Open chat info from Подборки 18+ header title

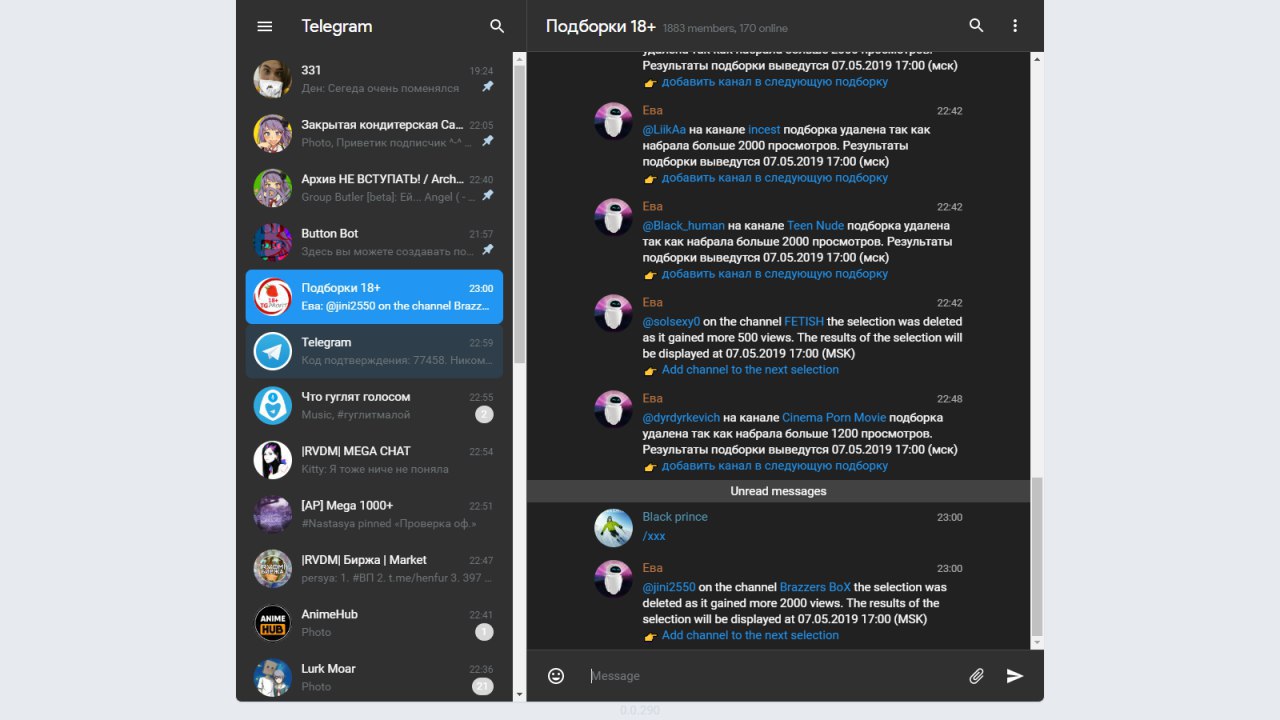coord(599,26)
